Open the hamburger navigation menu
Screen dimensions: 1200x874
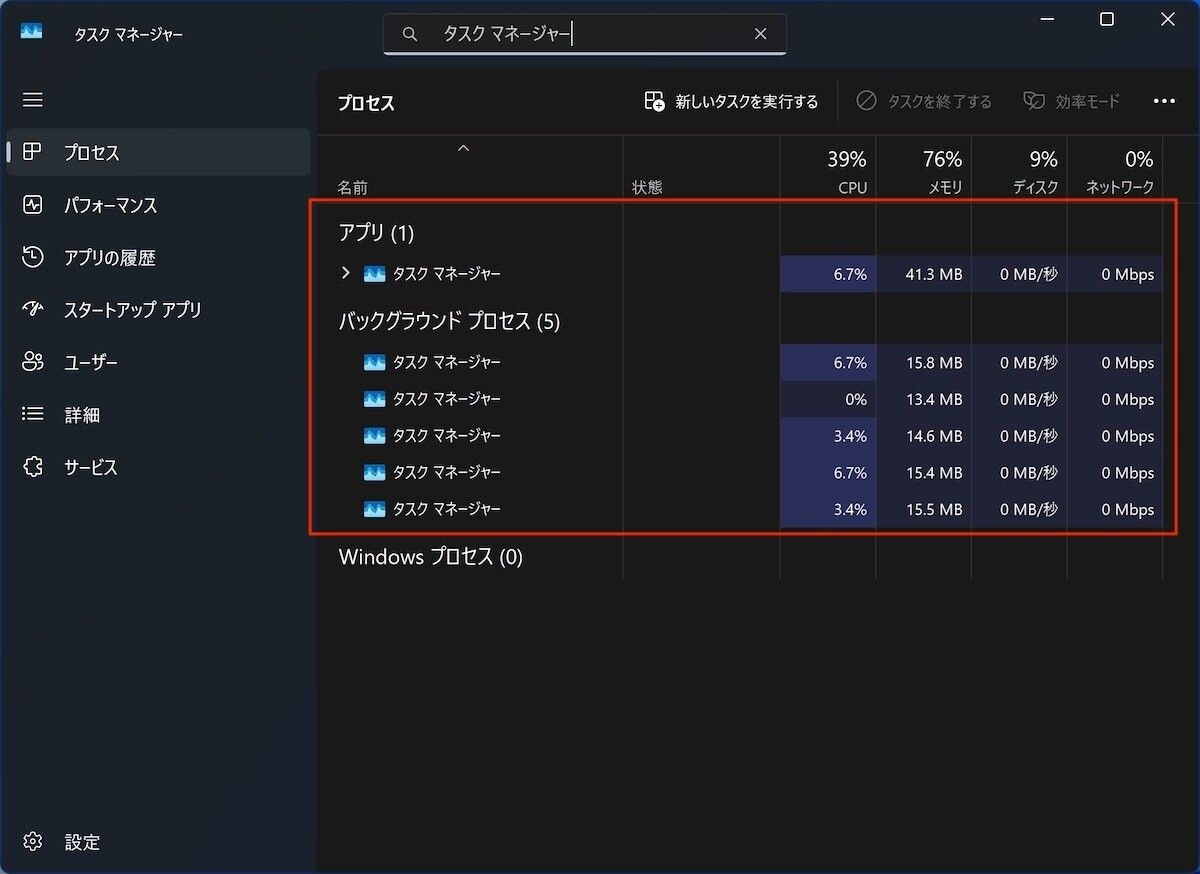point(33,100)
